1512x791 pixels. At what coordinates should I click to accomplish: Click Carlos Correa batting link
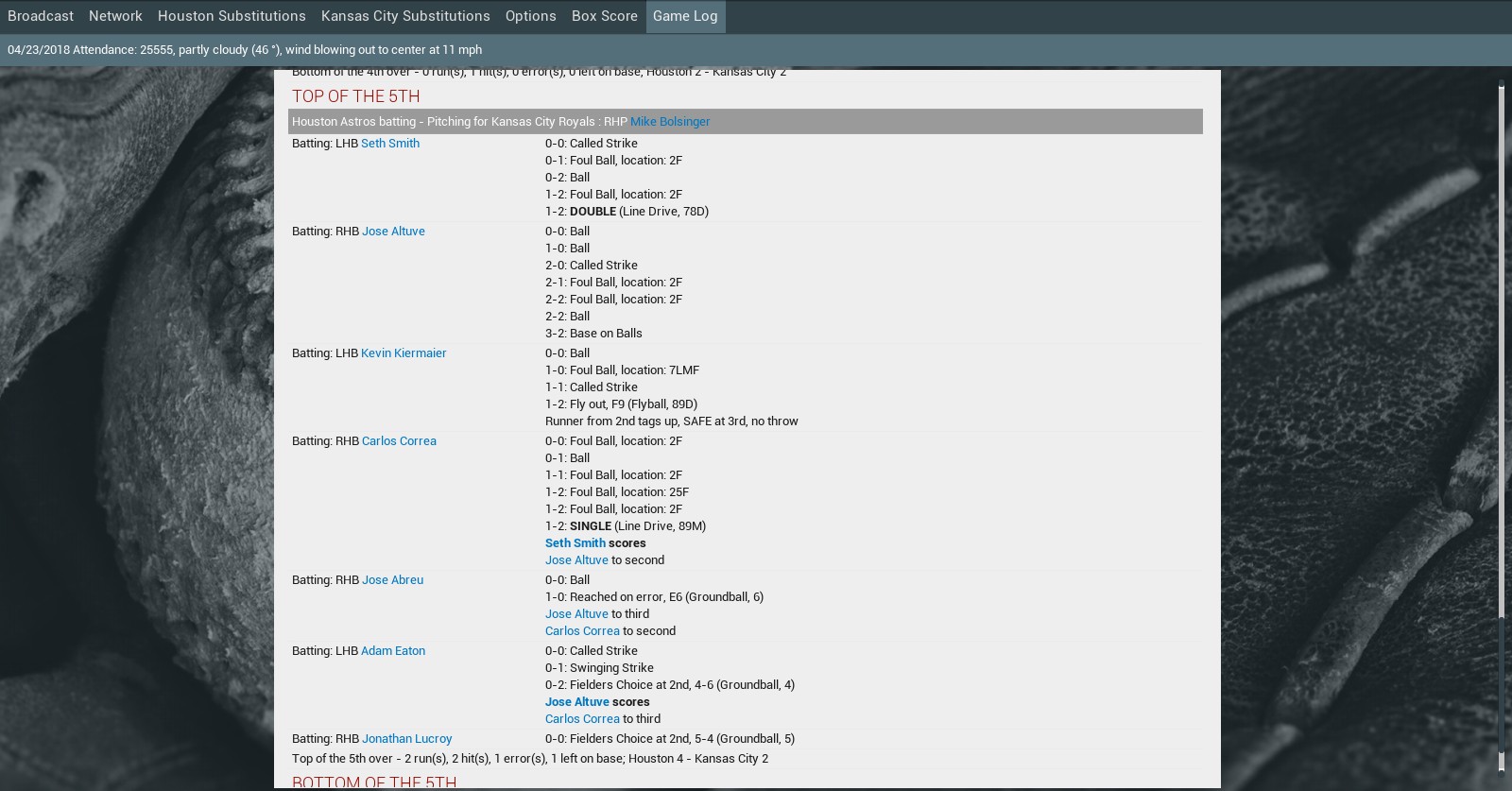pos(399,441)
